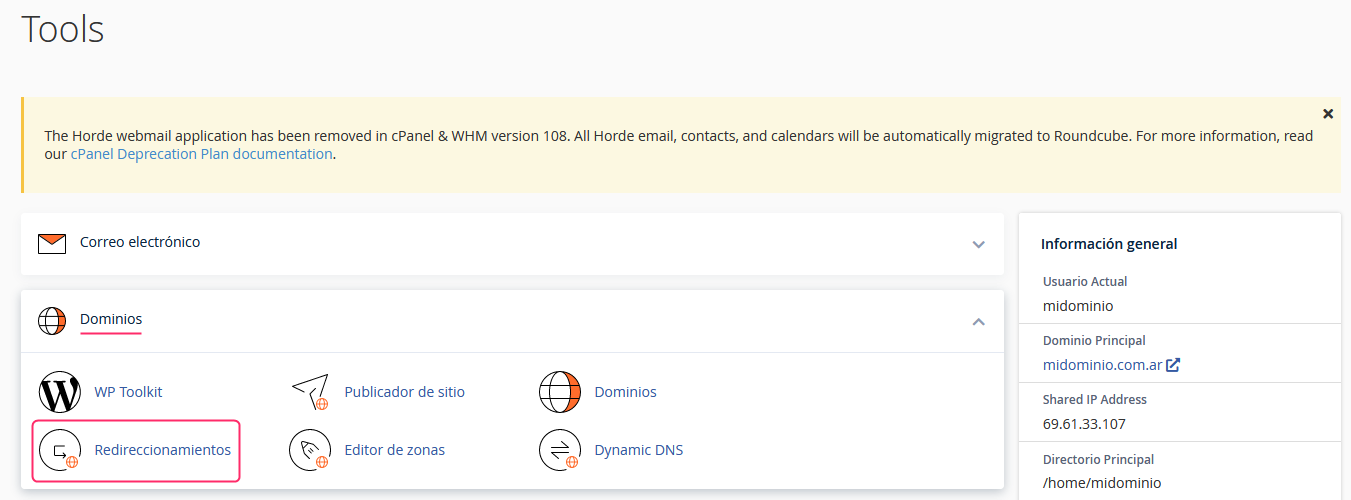Open the Publicador de sitio text link
Image resolution: width=1351 pixels, height=500 pixels.
(404, 392)
